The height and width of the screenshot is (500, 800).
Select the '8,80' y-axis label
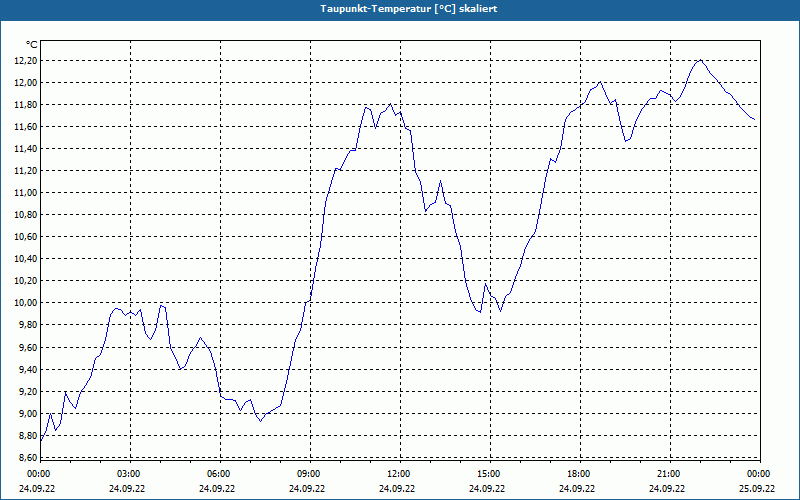[x=28, y=435]
